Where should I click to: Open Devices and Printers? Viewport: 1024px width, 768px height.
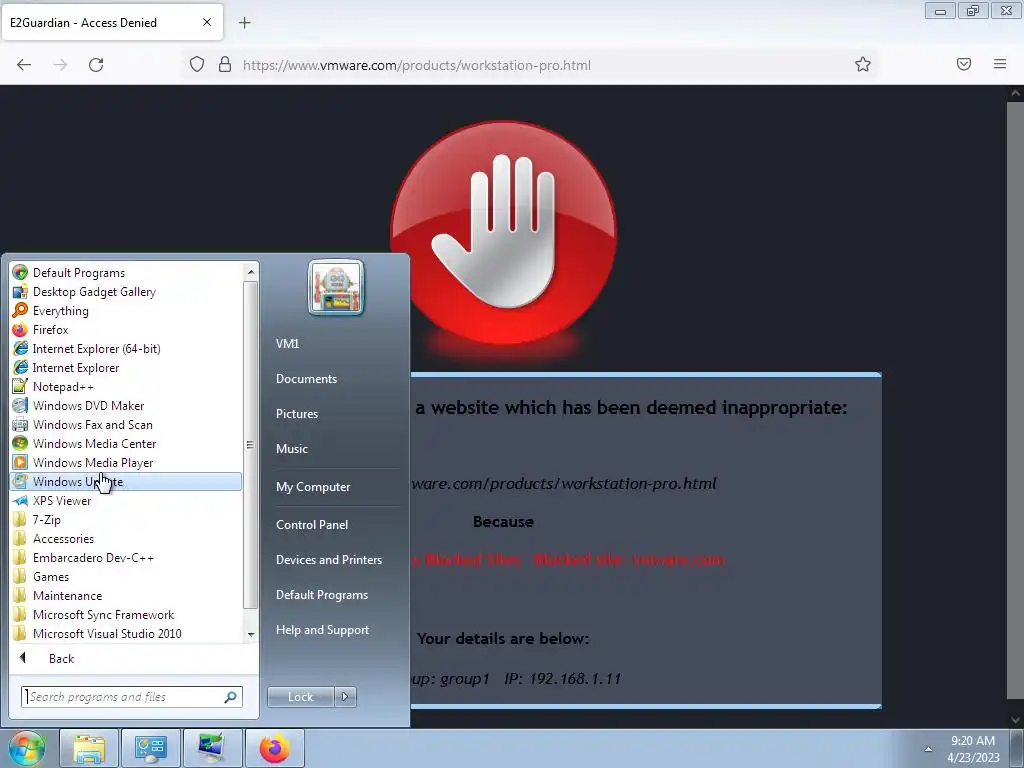coord(328,560)
